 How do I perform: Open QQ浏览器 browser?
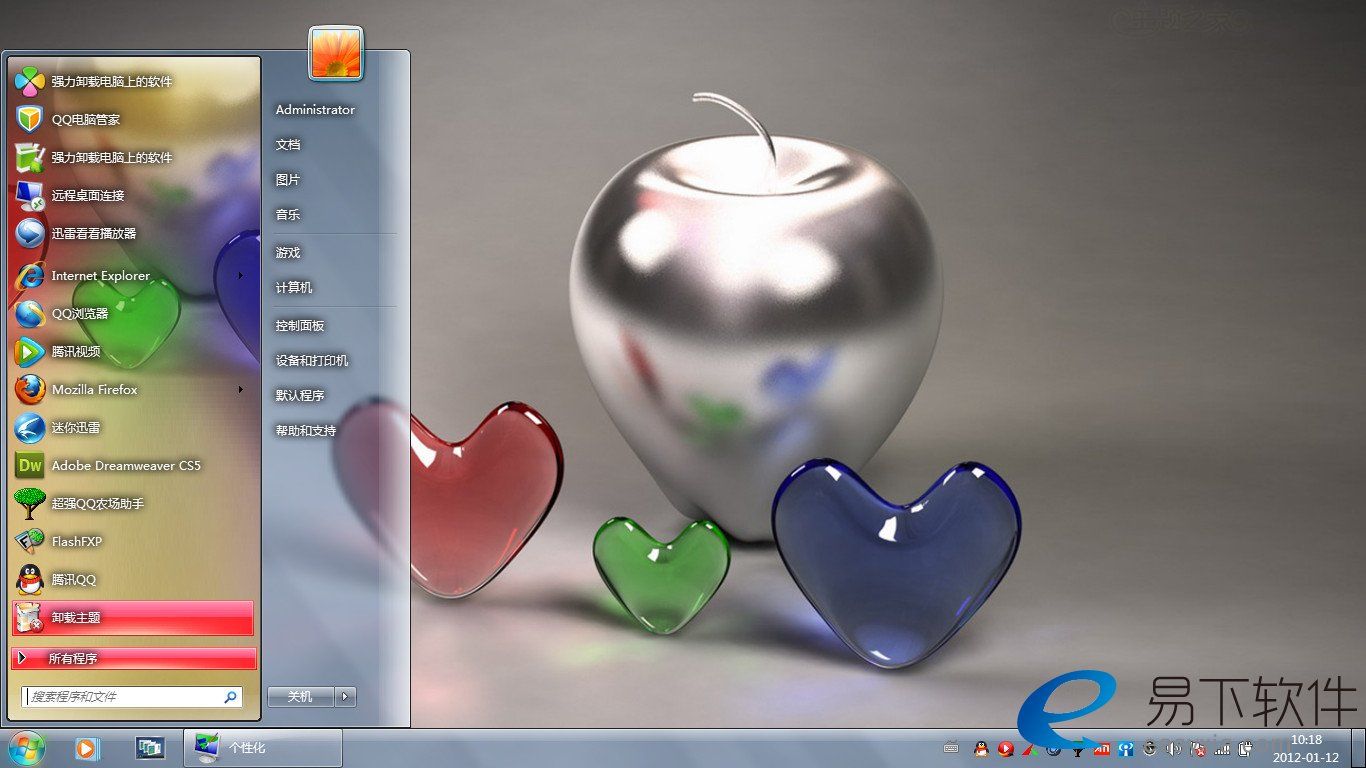tap(132, 313)
